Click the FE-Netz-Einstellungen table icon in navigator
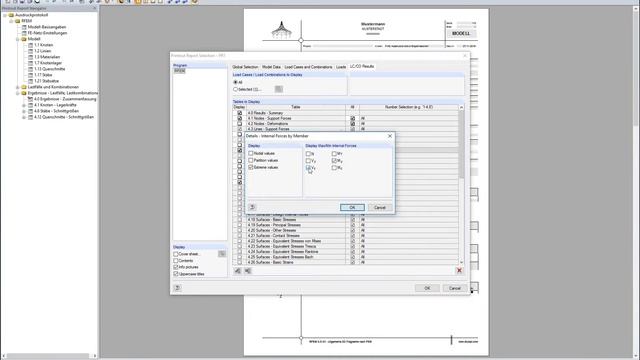Screen dimensions: 640x360 [24, 33]
